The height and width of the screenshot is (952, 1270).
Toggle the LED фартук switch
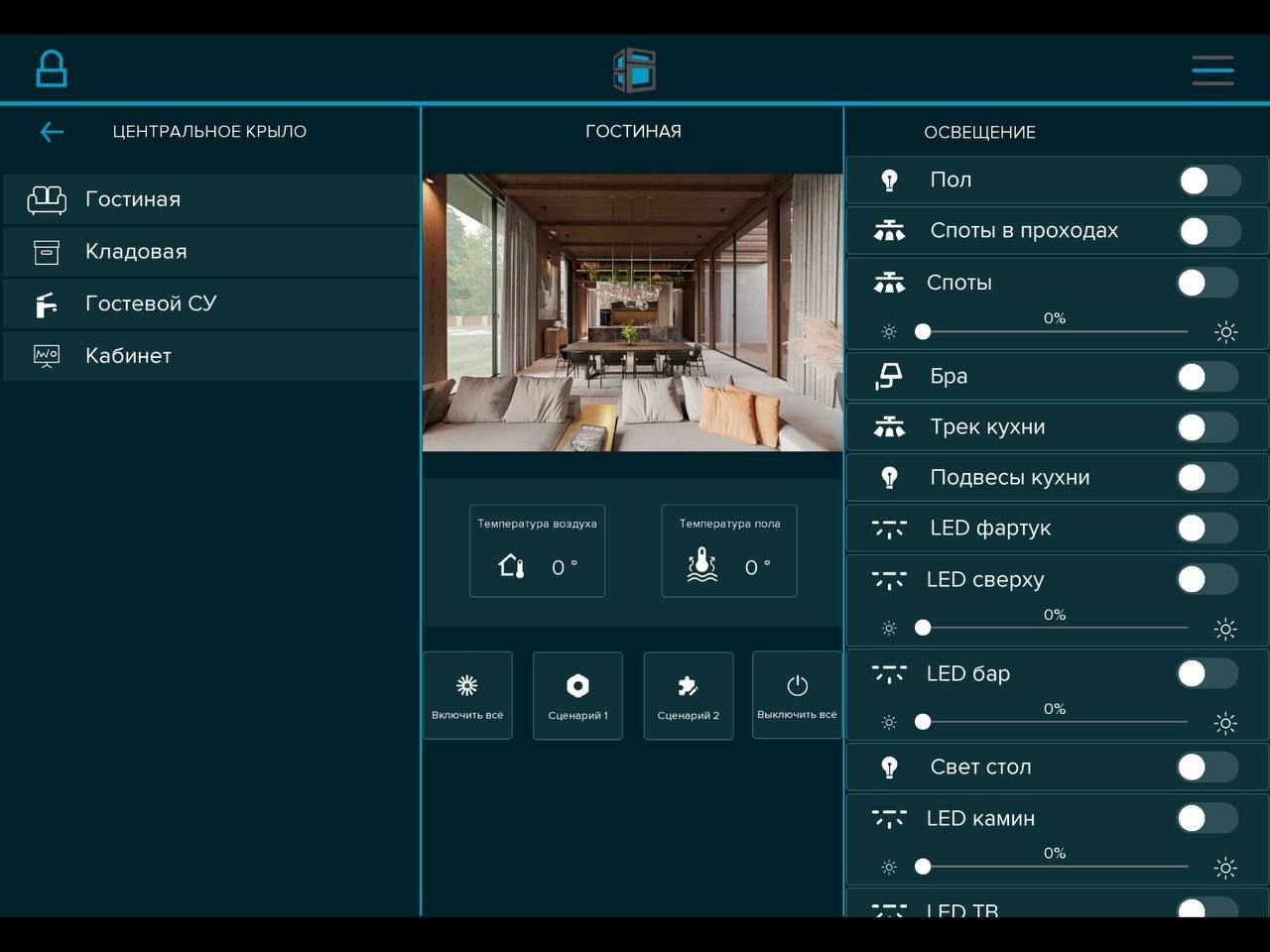click(1207, 529)
